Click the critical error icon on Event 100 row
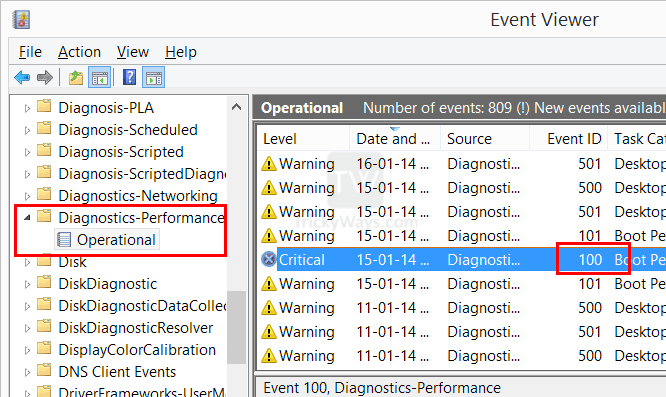666x397 pixels. [268, 259]
